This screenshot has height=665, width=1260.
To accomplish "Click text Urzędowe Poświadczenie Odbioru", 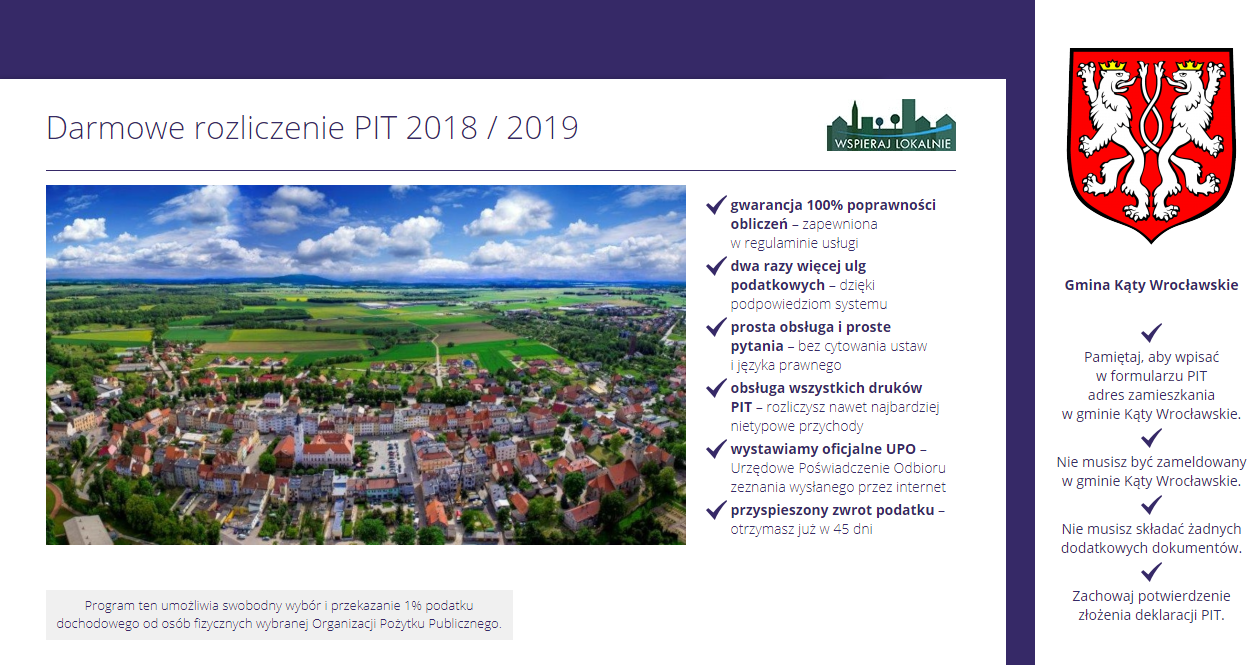I will coord(838,468).
